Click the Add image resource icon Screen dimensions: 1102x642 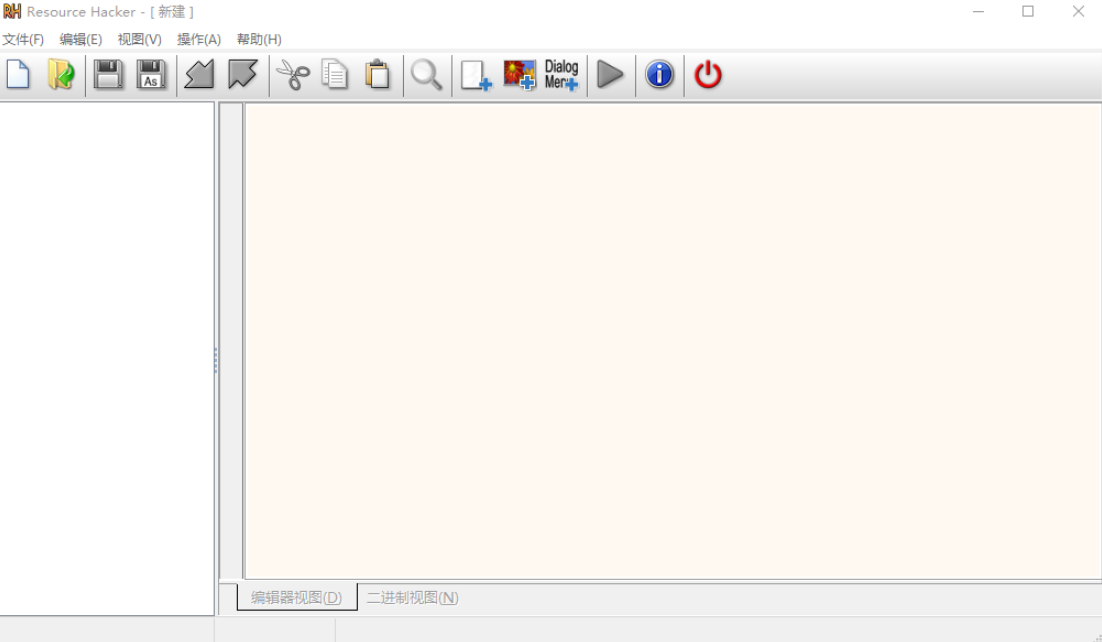[x=519, y=75]
